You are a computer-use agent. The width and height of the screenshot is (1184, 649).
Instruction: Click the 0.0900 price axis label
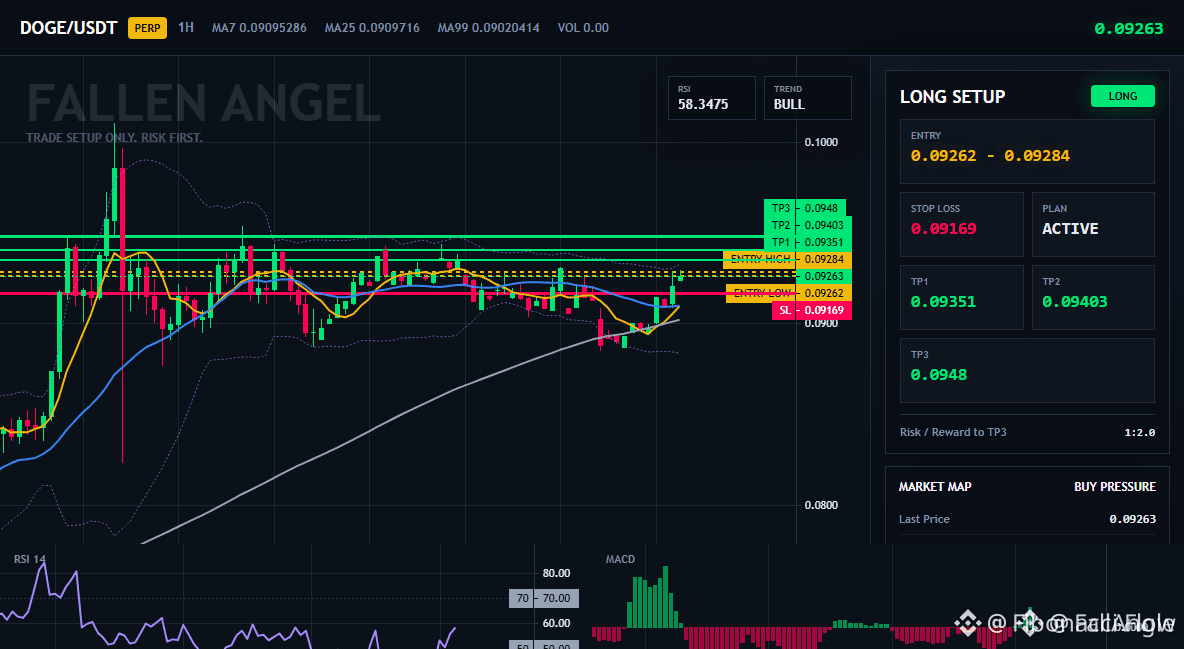tap(821, 323)
